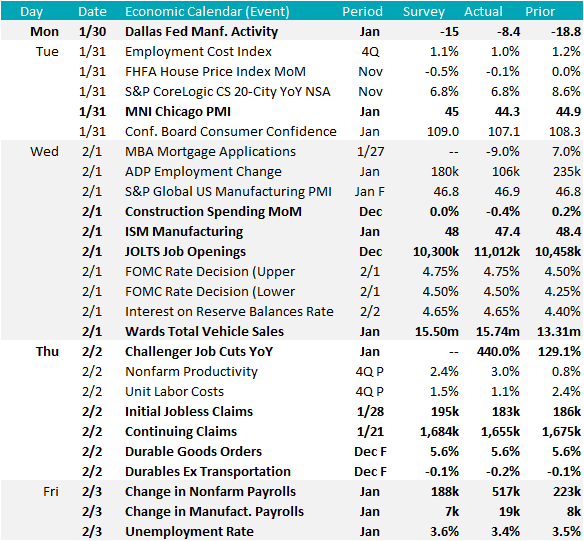Click the Actual column header
Image resolution: width=584 pixels, height=541 pixels.
(x=483, y=12)
